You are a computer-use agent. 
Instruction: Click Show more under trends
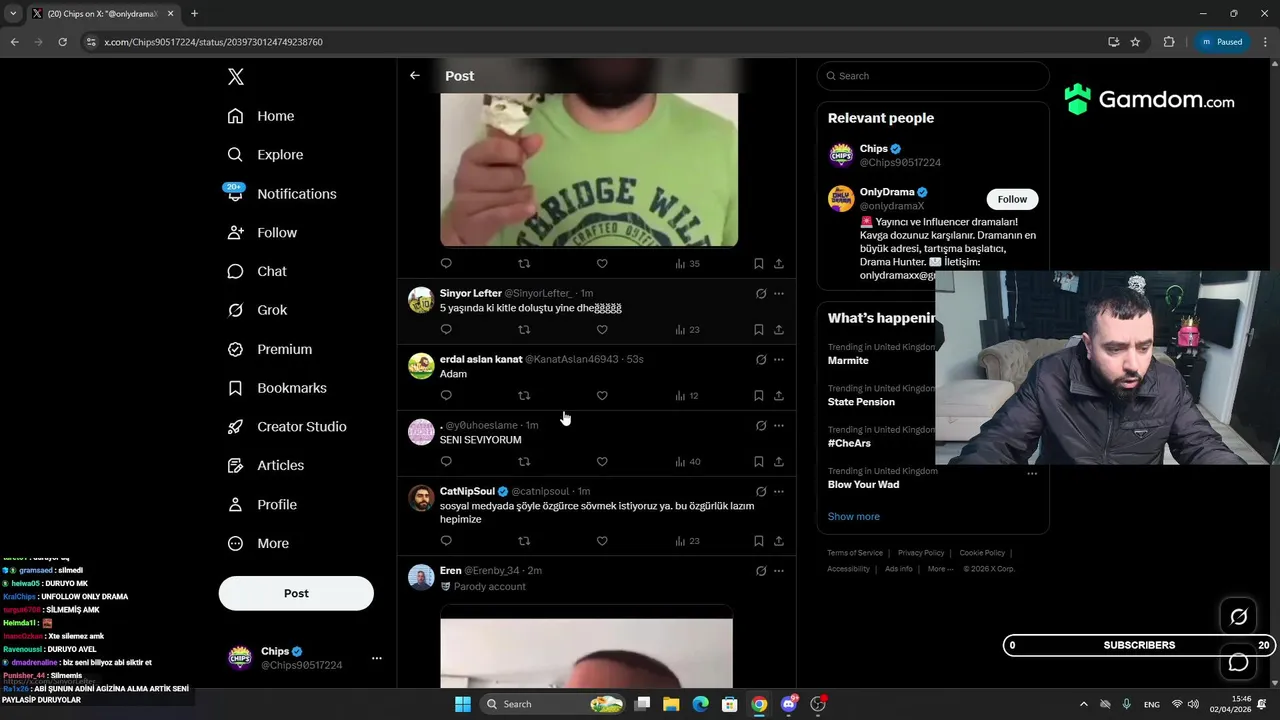click(x=854, y=517)
